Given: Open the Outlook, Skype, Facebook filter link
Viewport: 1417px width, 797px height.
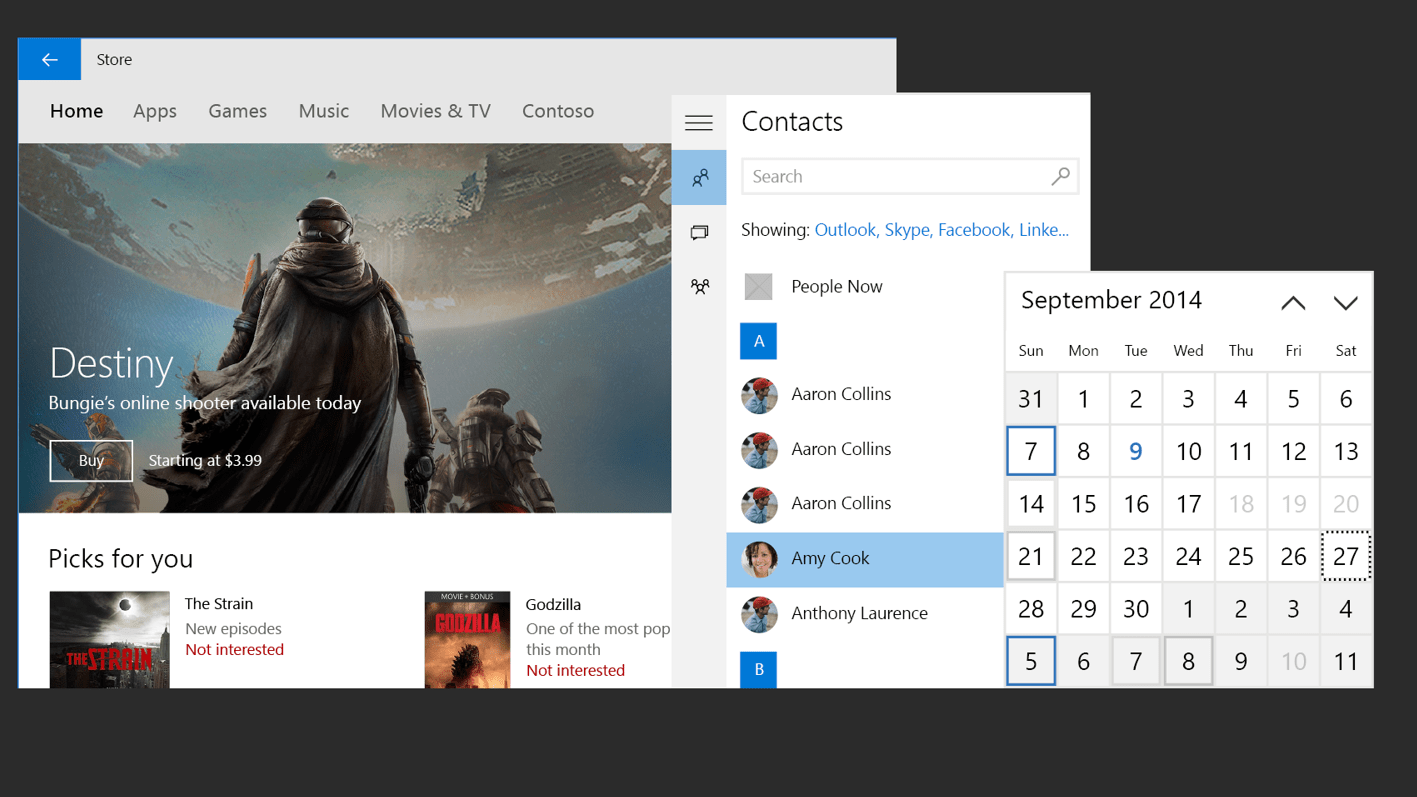Looking at the screenshot, I should pos(941,229).
